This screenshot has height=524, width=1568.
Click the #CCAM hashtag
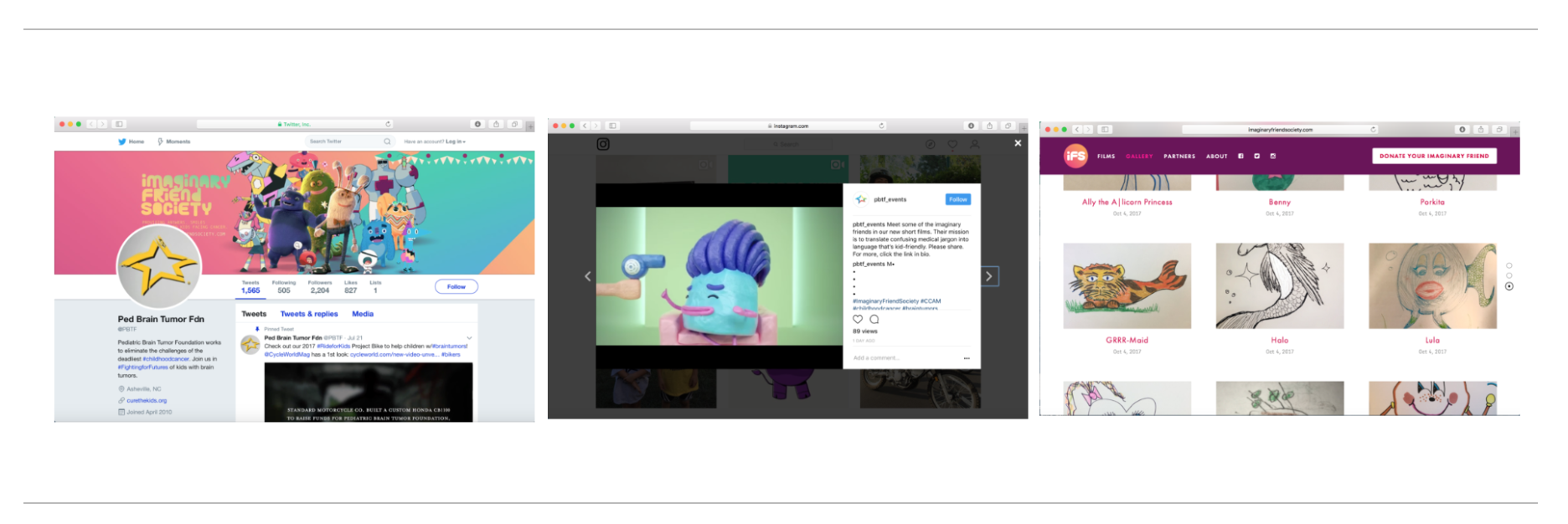pos(931,301)
